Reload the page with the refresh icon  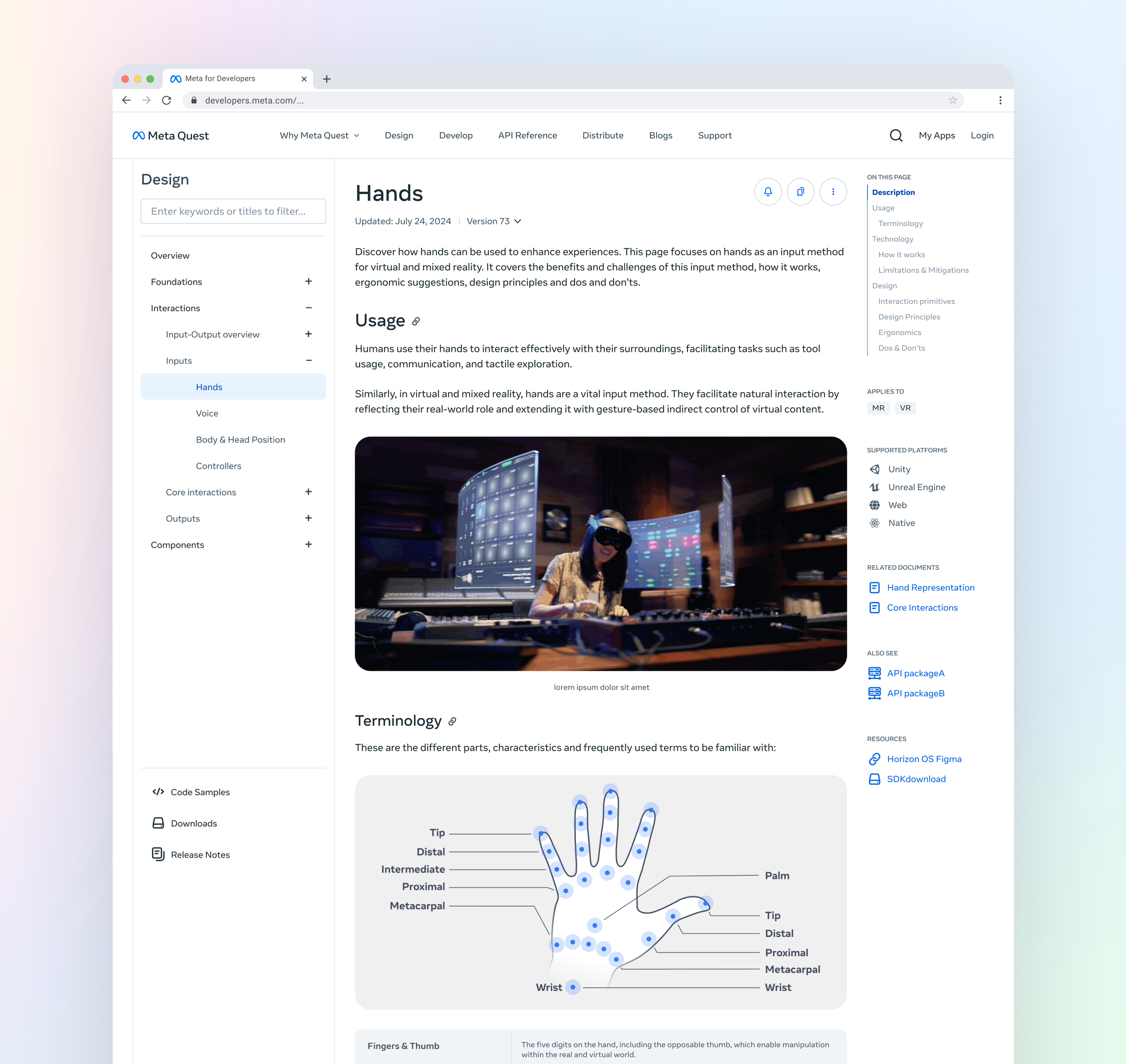pyautogui.click(x=167, y=100)
